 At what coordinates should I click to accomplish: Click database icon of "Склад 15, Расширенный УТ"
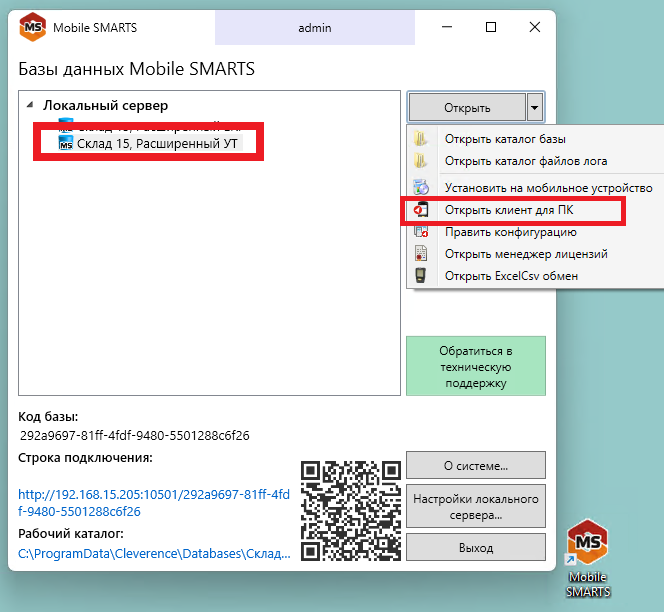click(x=66, y=144)
